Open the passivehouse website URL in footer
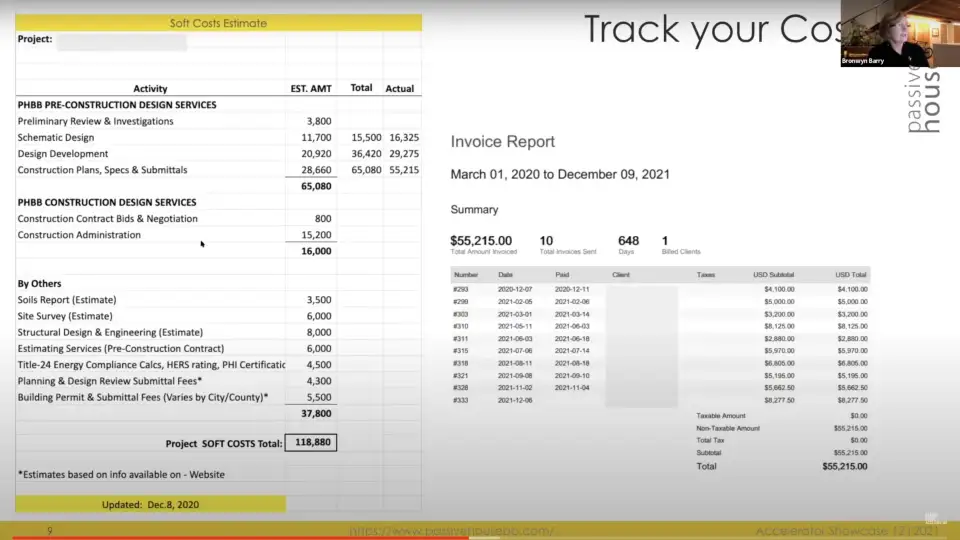 click(x=451, y=530)
